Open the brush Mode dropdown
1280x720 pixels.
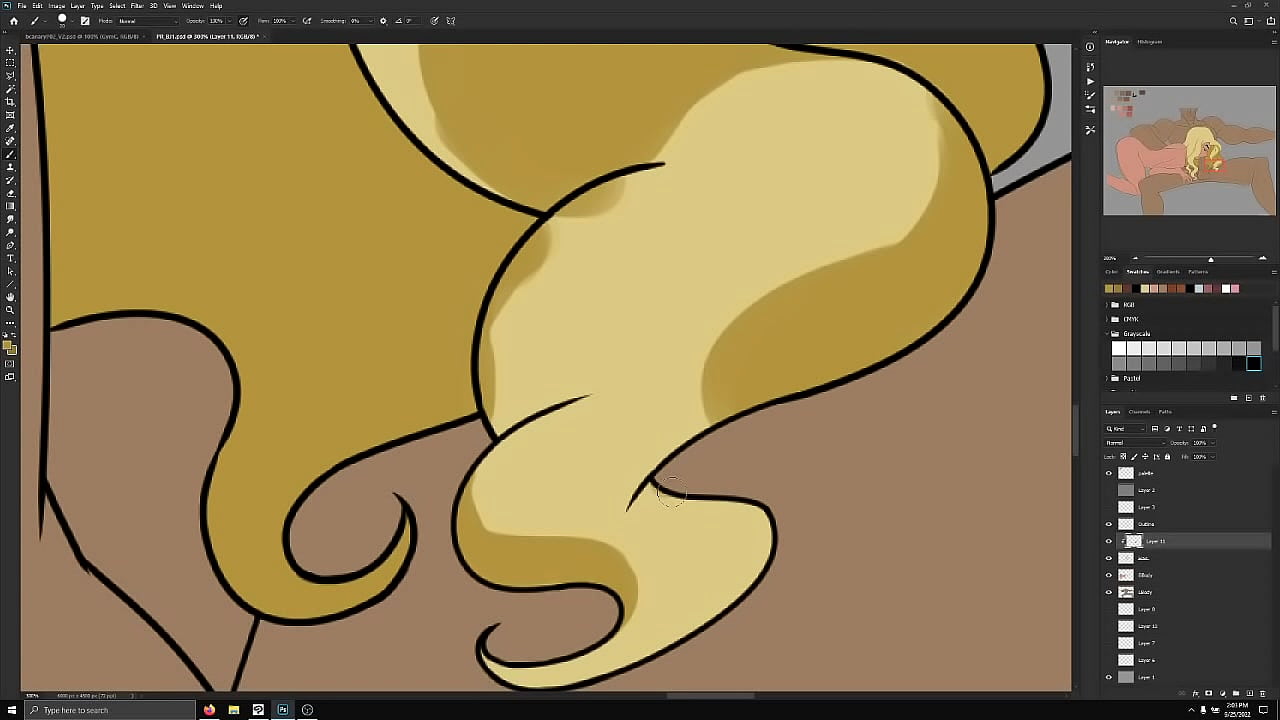tap(147, 21)
